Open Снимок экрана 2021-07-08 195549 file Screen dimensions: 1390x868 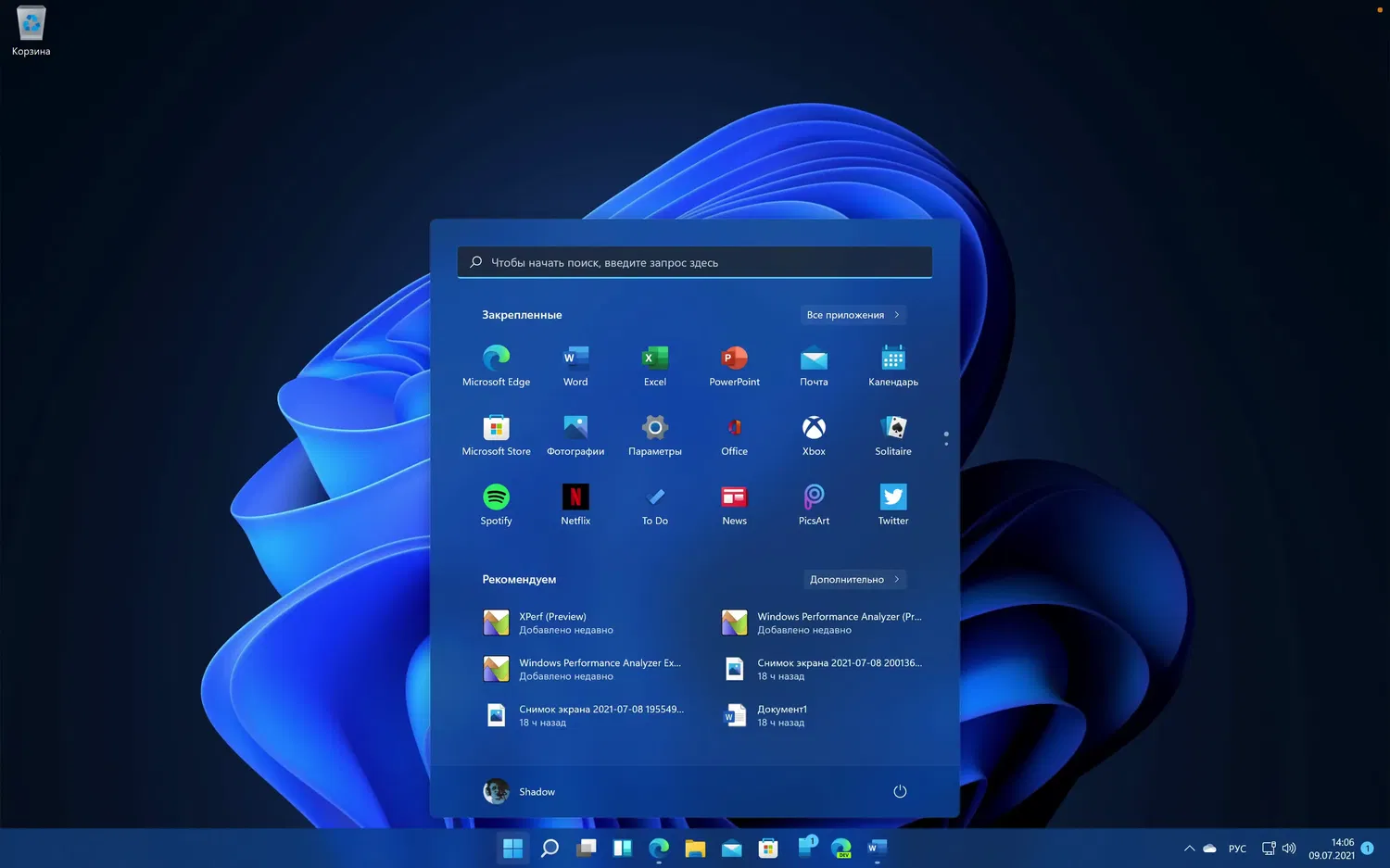[583, 715]
